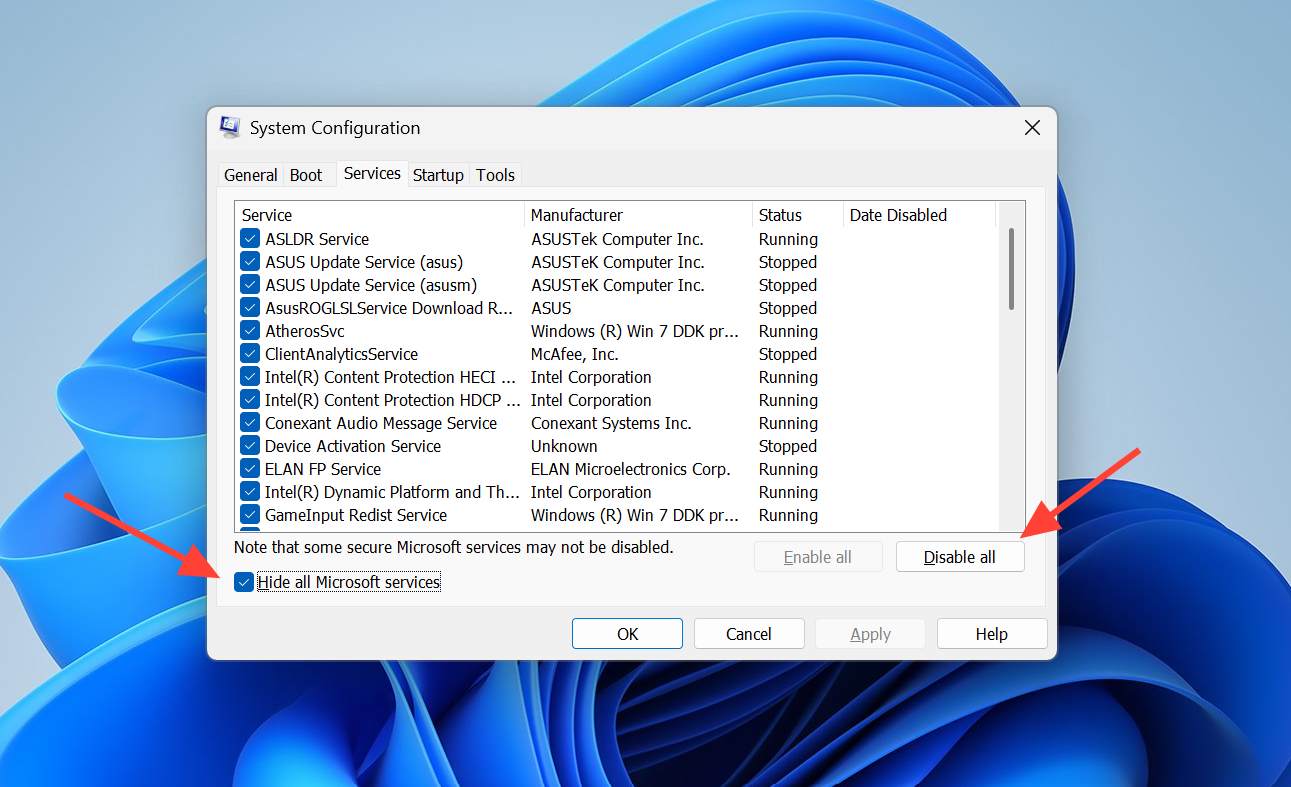Open Help for System Configuration
The width and height of the screenshot is (1291, 787).
click(992, 634)
